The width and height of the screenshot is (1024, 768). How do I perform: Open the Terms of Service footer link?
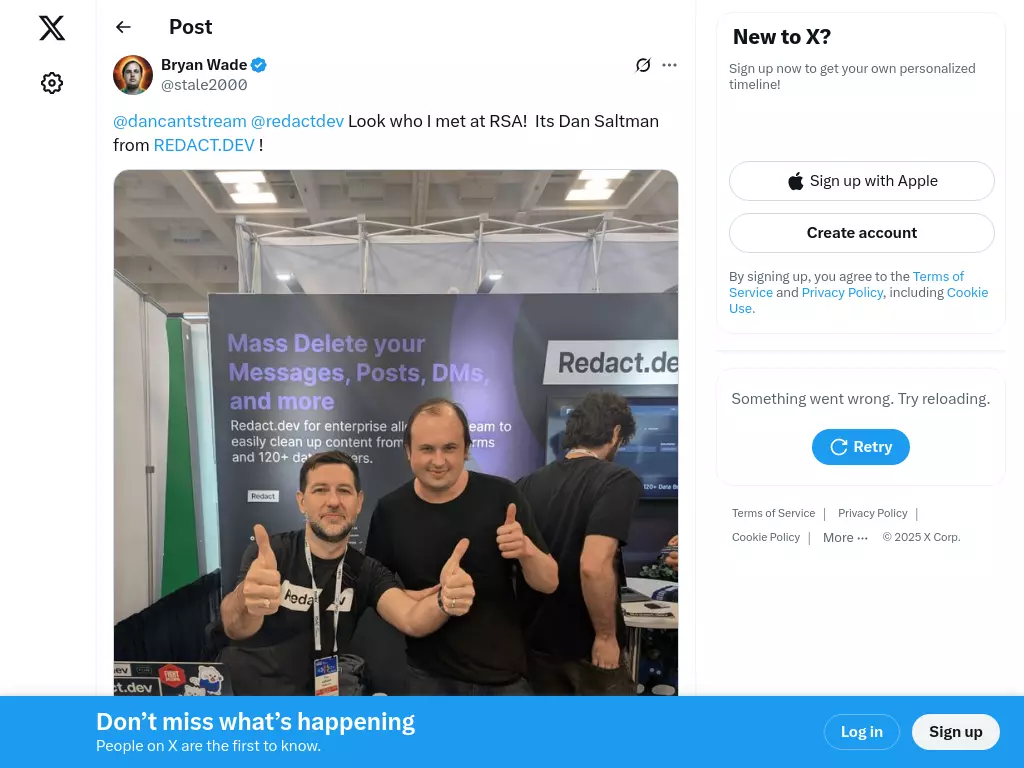click(773, 513)
